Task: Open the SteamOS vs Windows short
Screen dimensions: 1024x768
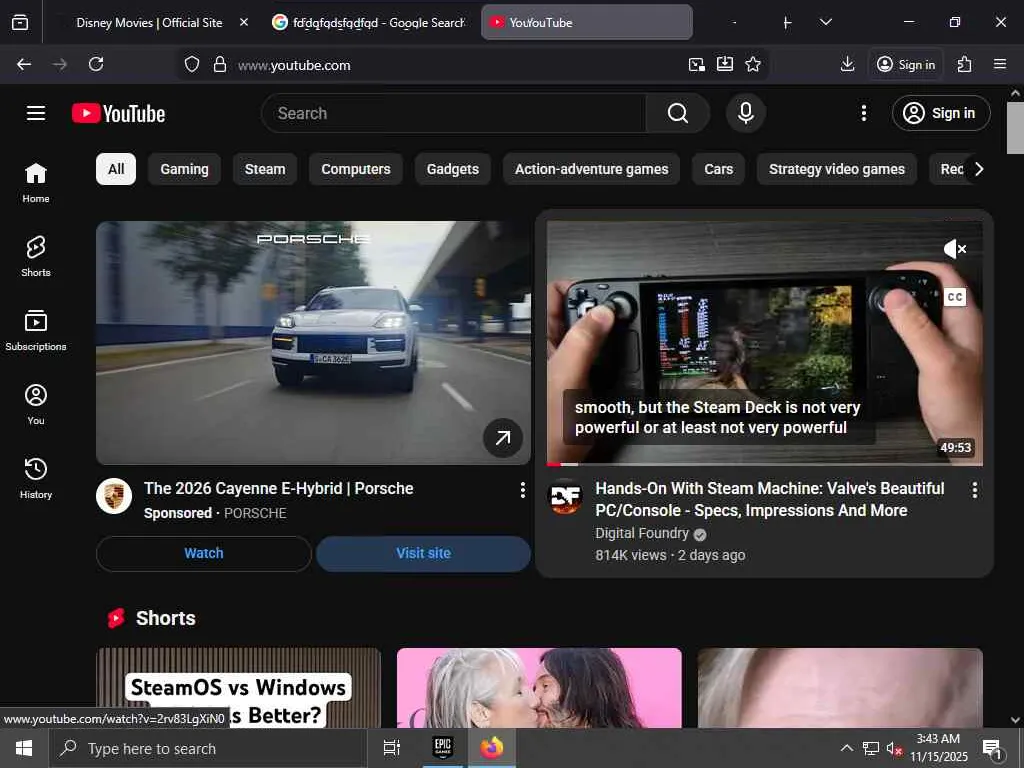Action: 238,688
